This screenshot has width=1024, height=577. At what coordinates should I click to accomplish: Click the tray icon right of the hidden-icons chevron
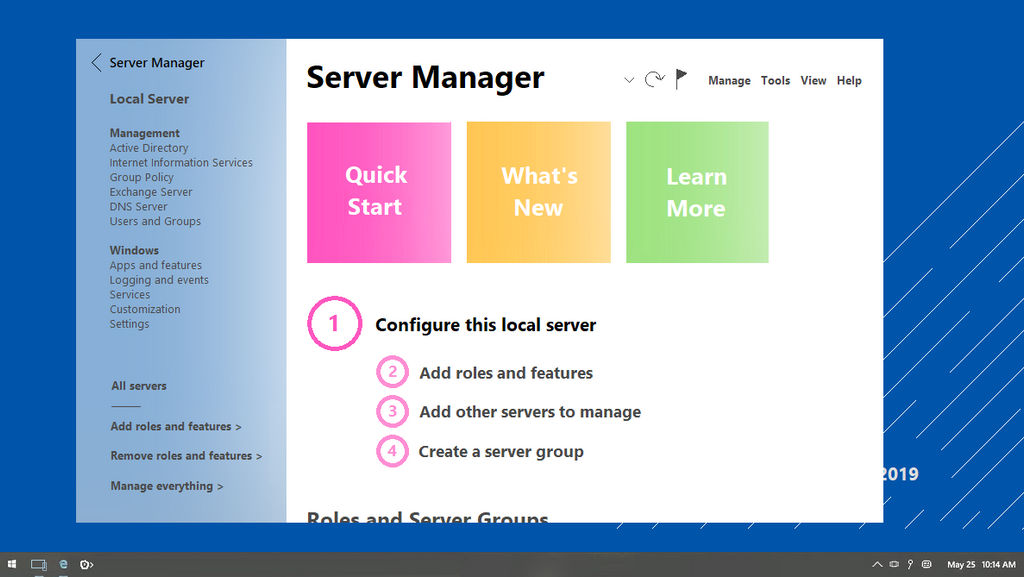click(894, 564)
